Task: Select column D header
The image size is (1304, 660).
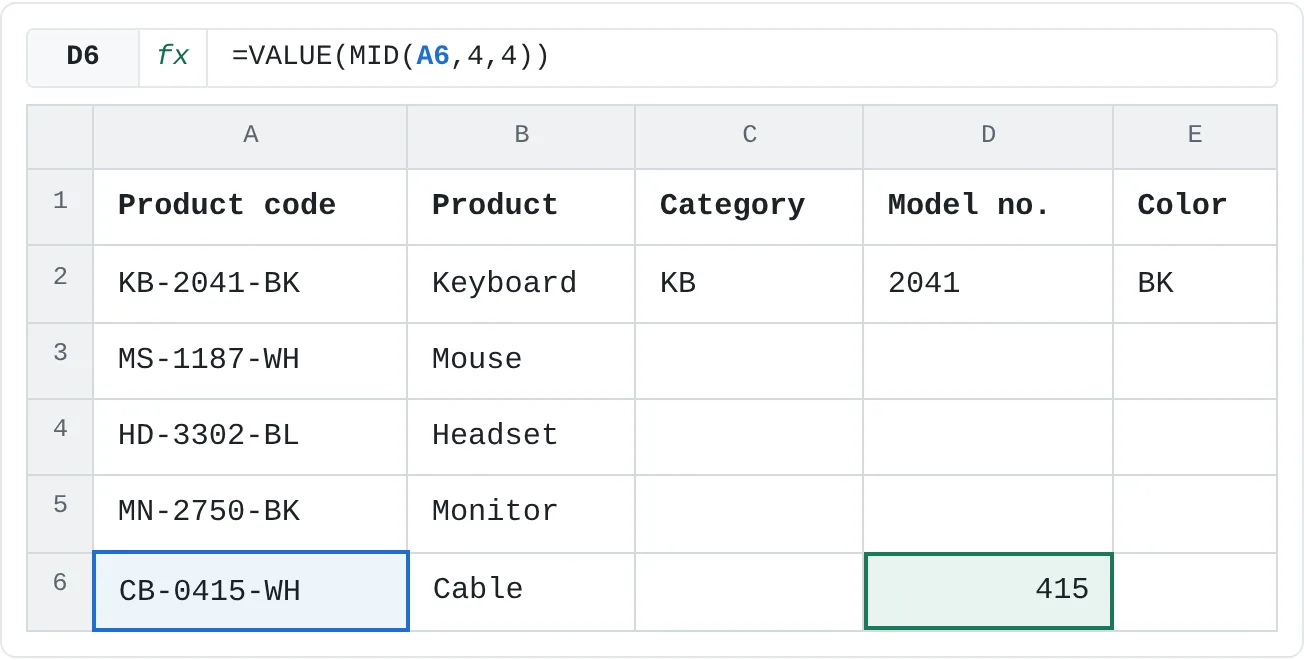Action: click(988, 136)
